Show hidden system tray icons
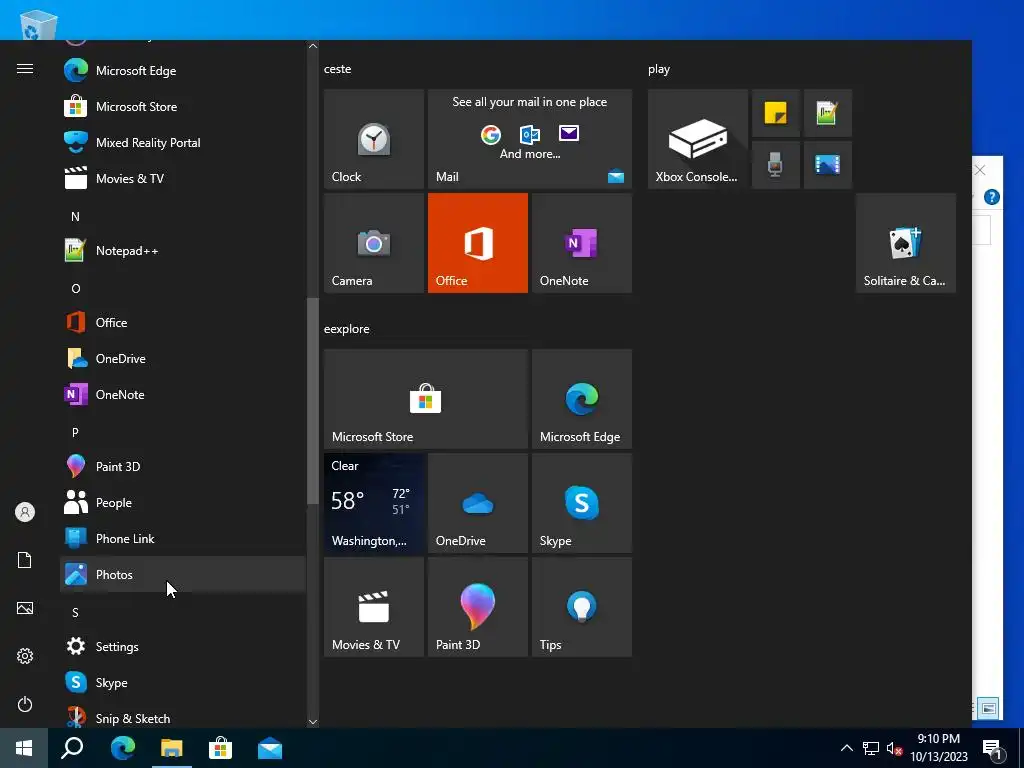Screen dimensions: 1024x768 click(x=846, y=748)
